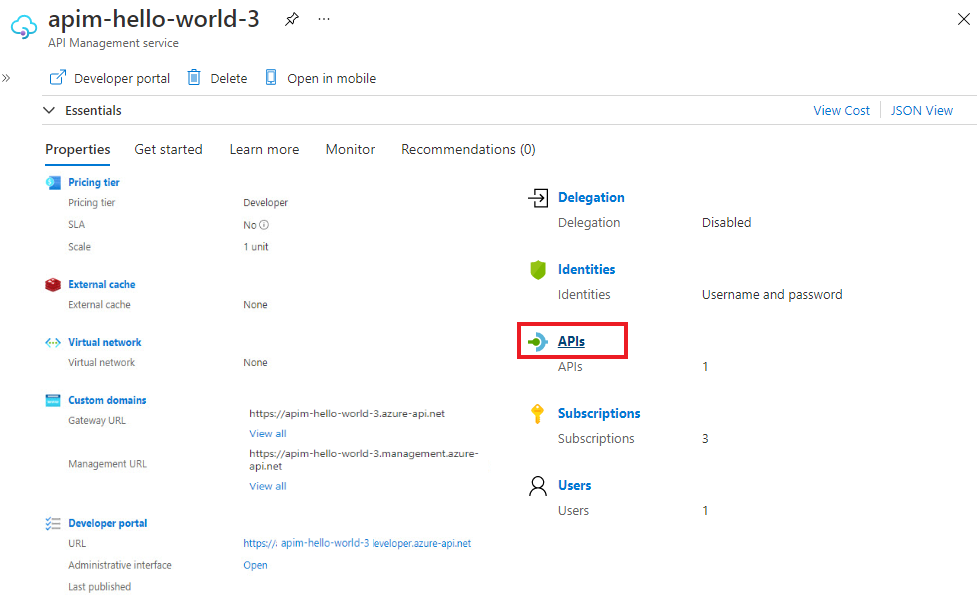The width and height of the screenshot is (977, 605).
Task: Click the Developer portal toolbar icon
Action: pos(57,78)
